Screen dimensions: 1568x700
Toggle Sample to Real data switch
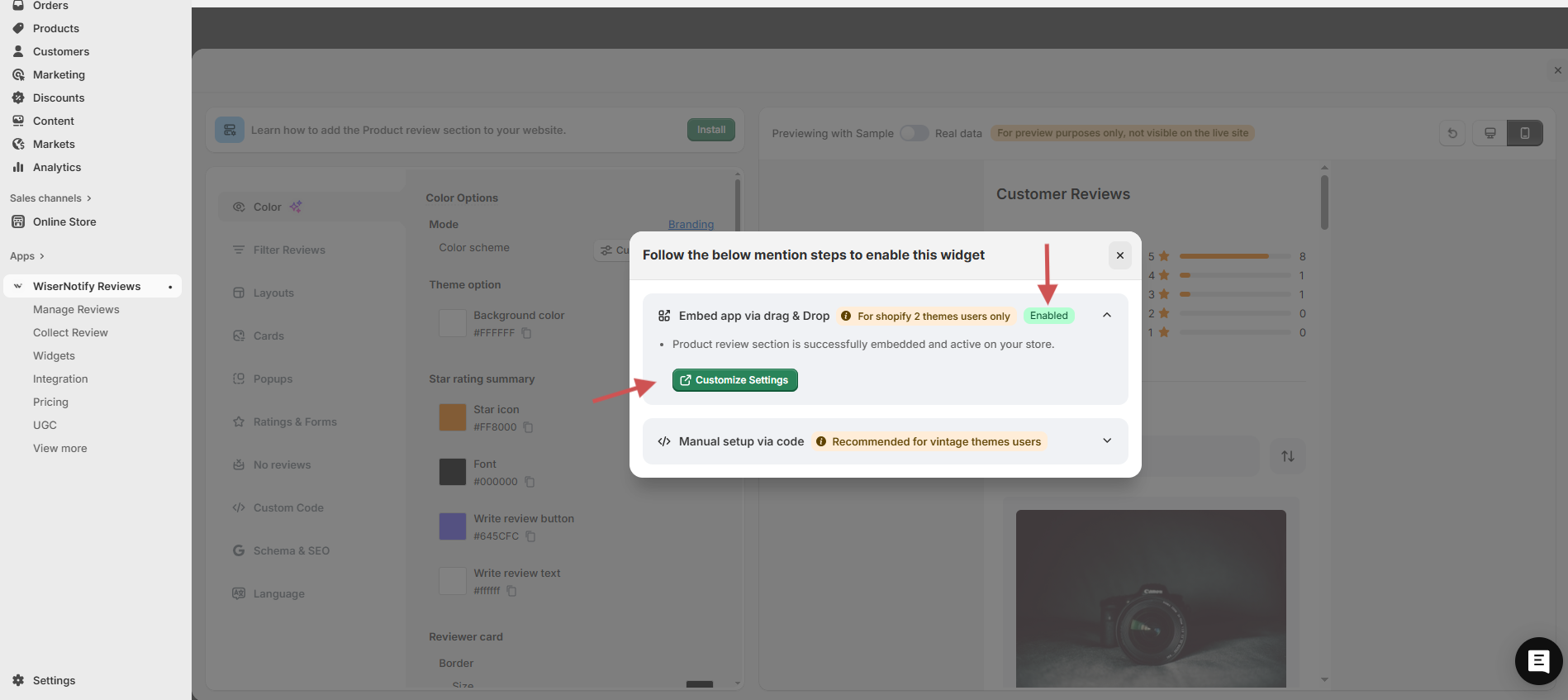914,133
